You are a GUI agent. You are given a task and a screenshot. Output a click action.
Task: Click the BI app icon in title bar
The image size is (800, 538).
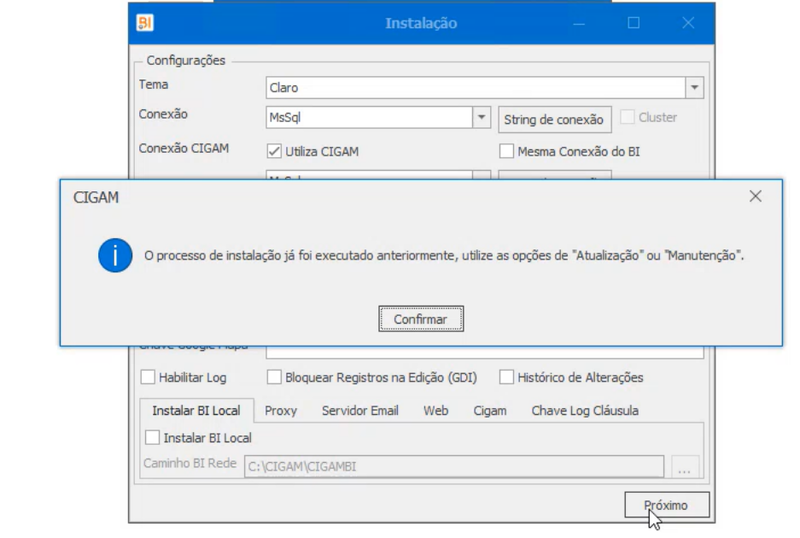pos(145,23)
